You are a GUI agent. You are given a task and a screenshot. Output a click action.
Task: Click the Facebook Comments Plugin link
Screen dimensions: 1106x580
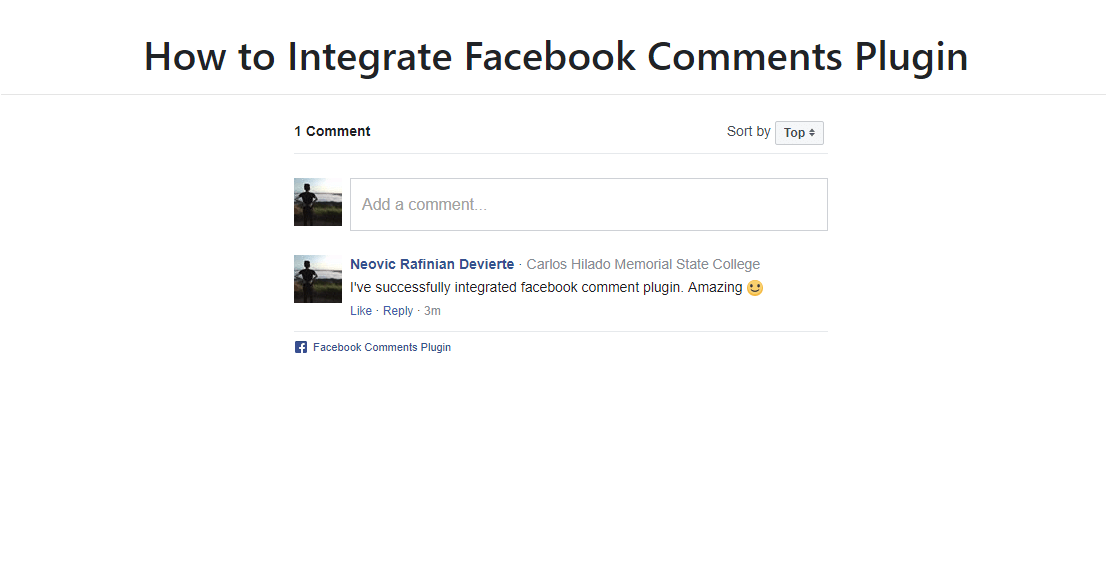point(381,347)
